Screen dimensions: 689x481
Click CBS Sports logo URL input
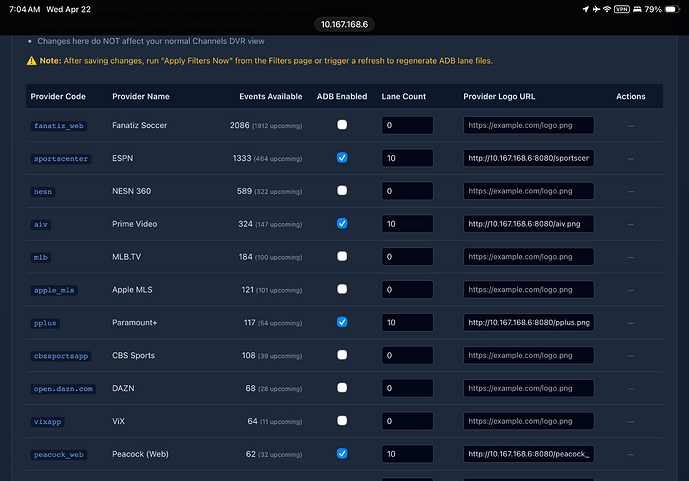coord(529,355)
